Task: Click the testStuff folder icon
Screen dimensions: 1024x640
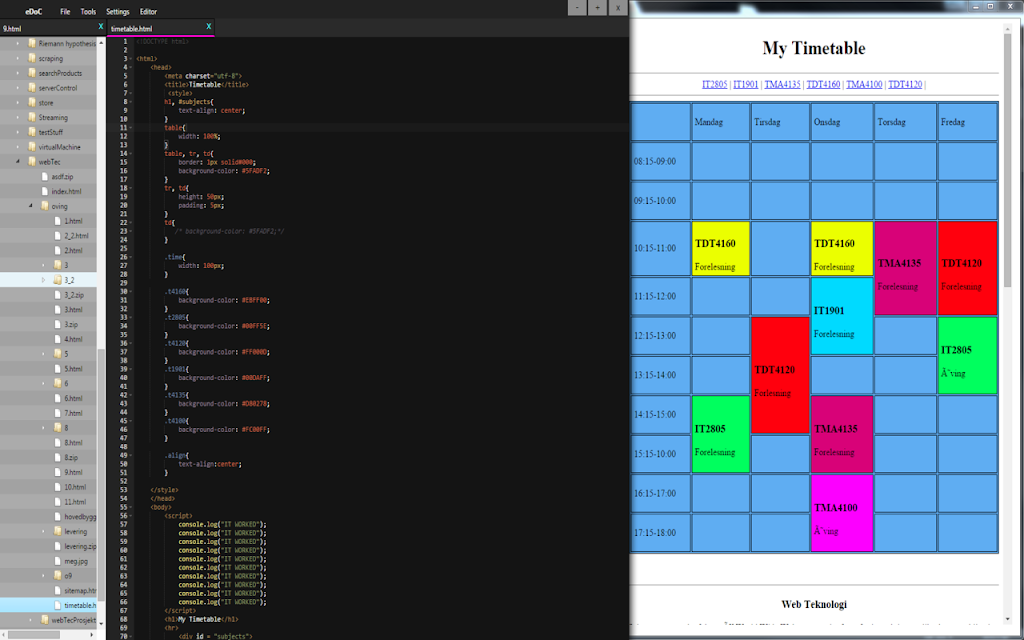Action: (32, 132)
